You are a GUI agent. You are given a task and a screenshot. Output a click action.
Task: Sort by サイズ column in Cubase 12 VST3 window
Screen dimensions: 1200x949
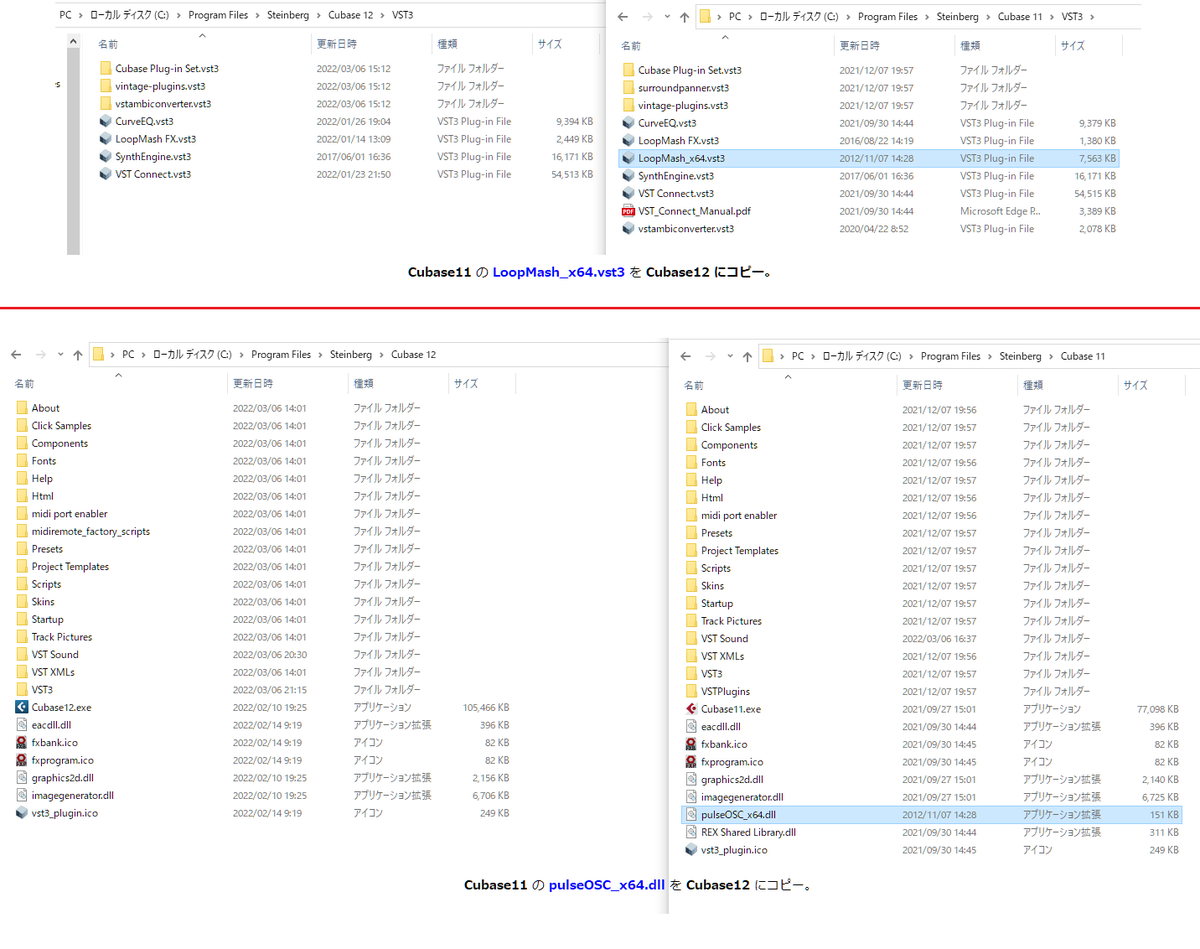pos(550,45)
